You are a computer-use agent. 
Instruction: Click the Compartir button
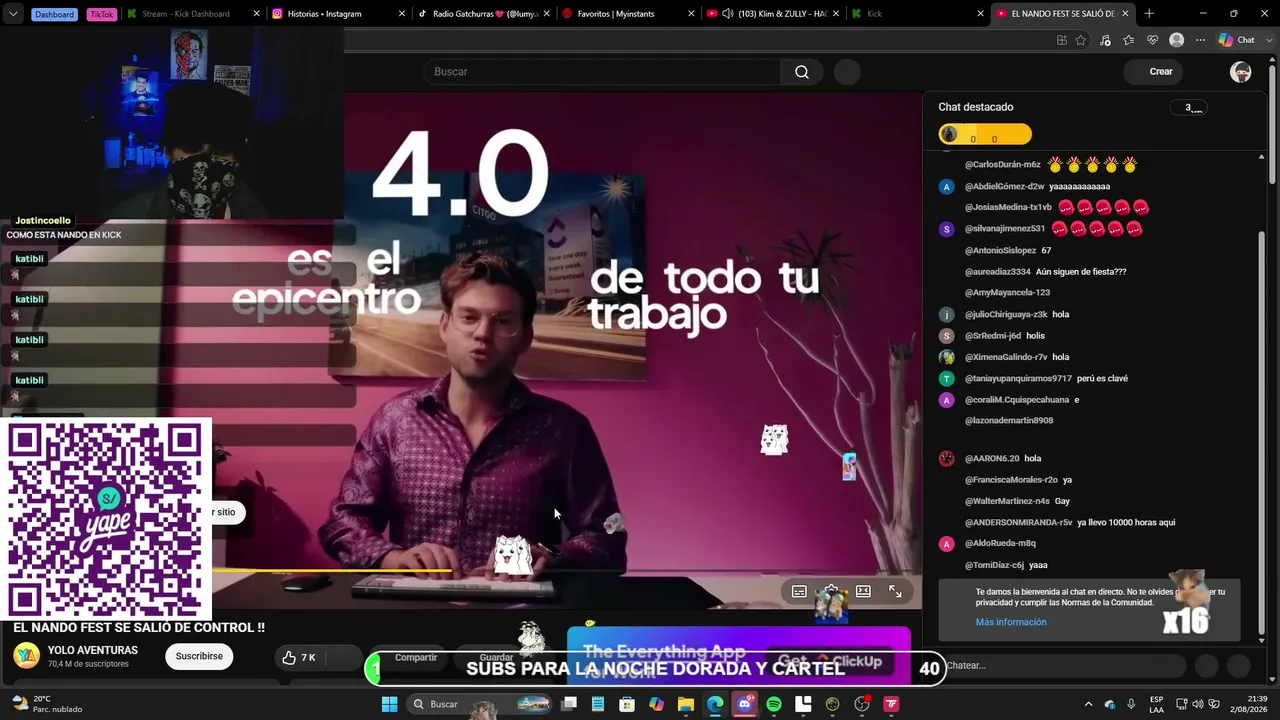pos(416,658)
